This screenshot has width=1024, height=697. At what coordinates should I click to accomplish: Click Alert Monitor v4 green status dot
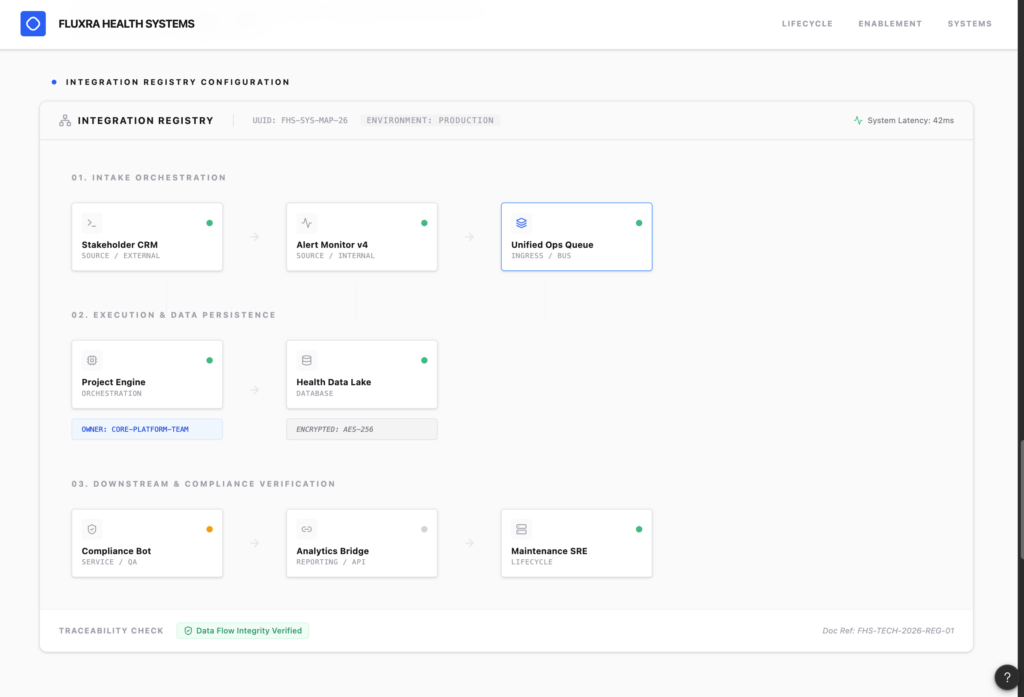(x=424, y=223)
